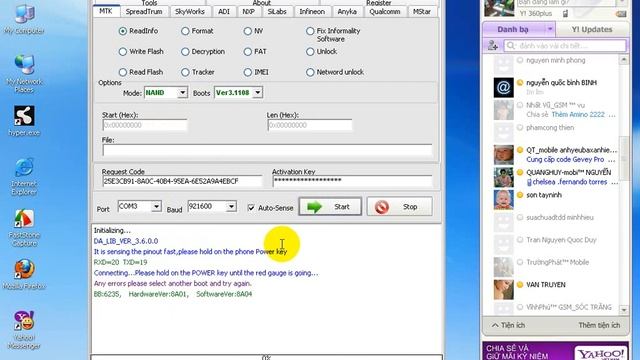Select Tracker radio option
640x360 pixels.
pos(185,72)
